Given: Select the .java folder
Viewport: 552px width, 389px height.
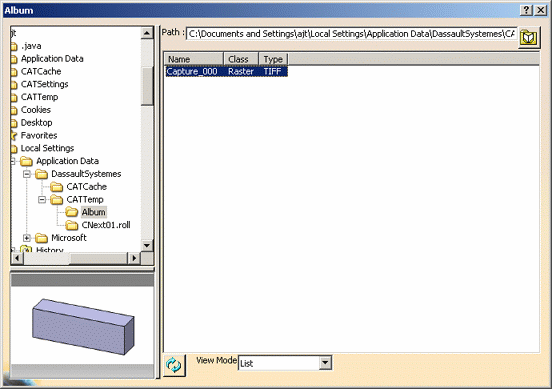Looking at the screenshot, I should pos(31,46).
